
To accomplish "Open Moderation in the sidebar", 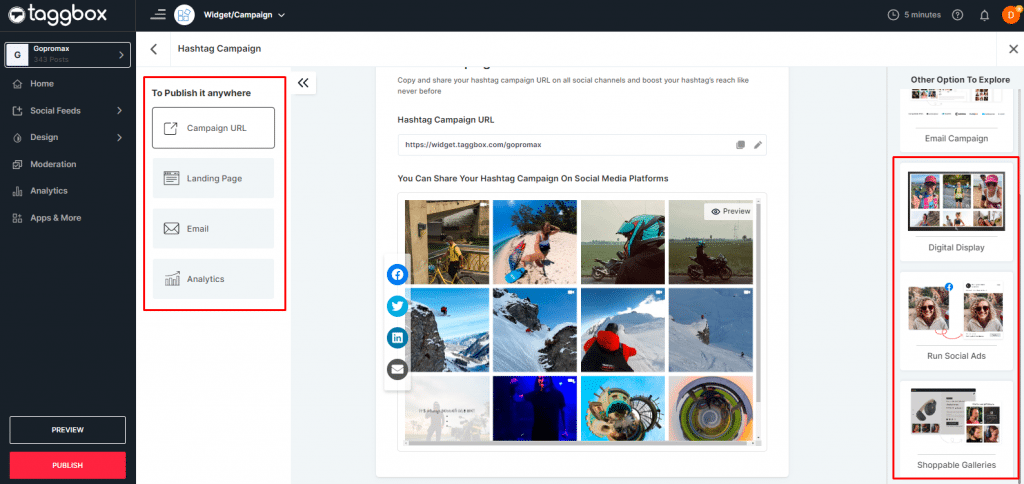I will pyautogui.click(x=53, y=164).
